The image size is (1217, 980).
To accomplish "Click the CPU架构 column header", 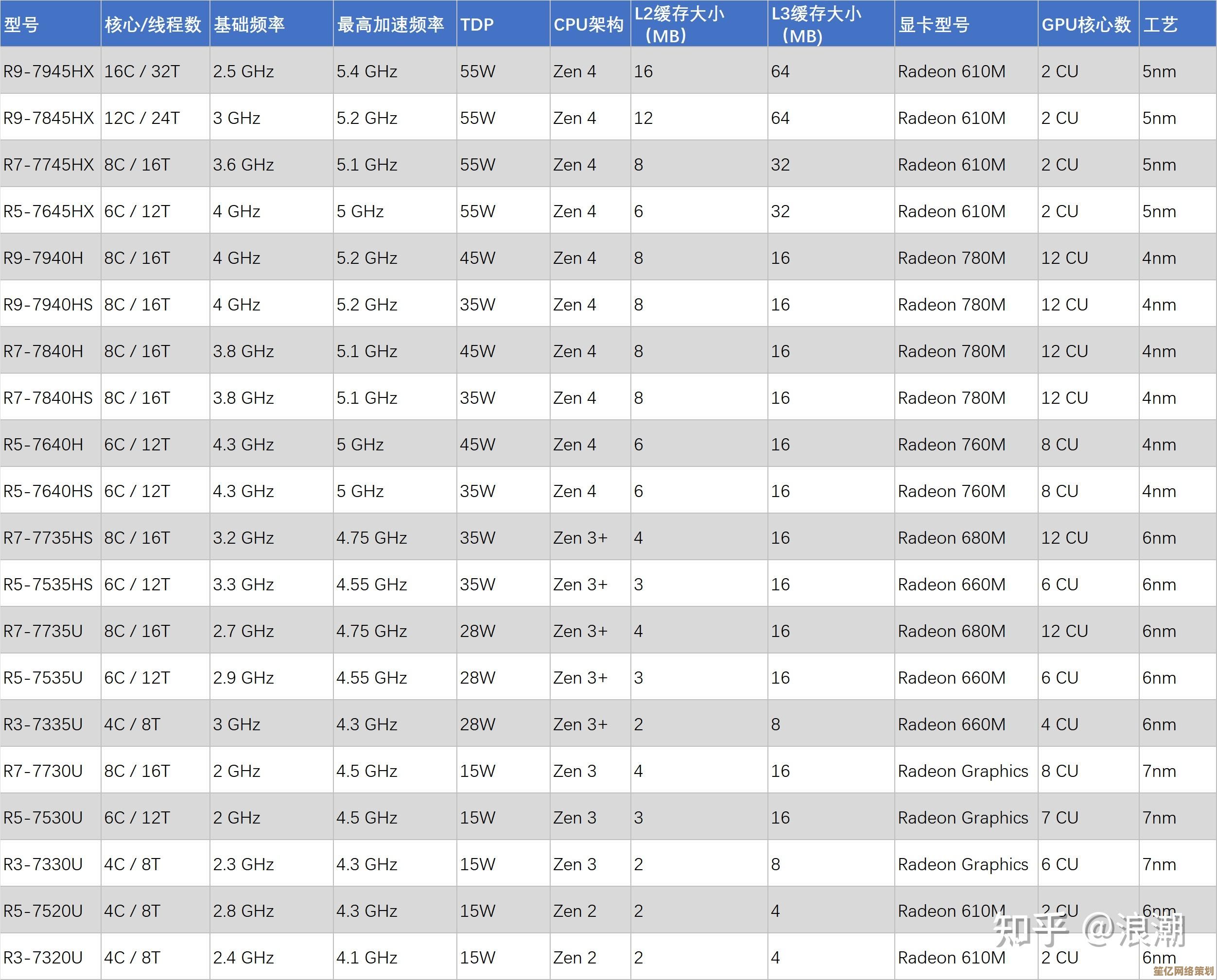I will tap(589, 24).
